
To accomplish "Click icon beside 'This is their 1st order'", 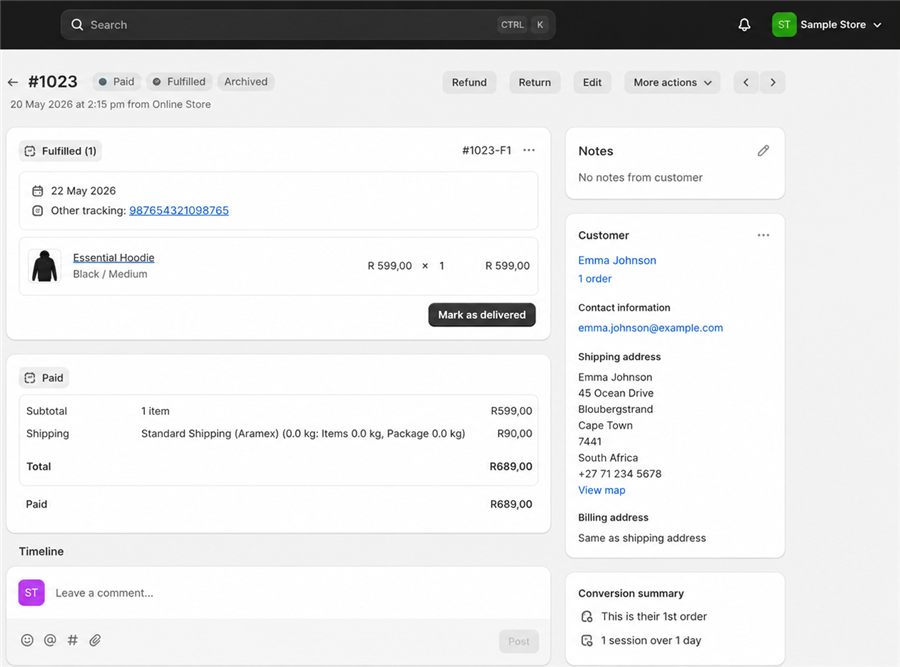I will 587,616.
